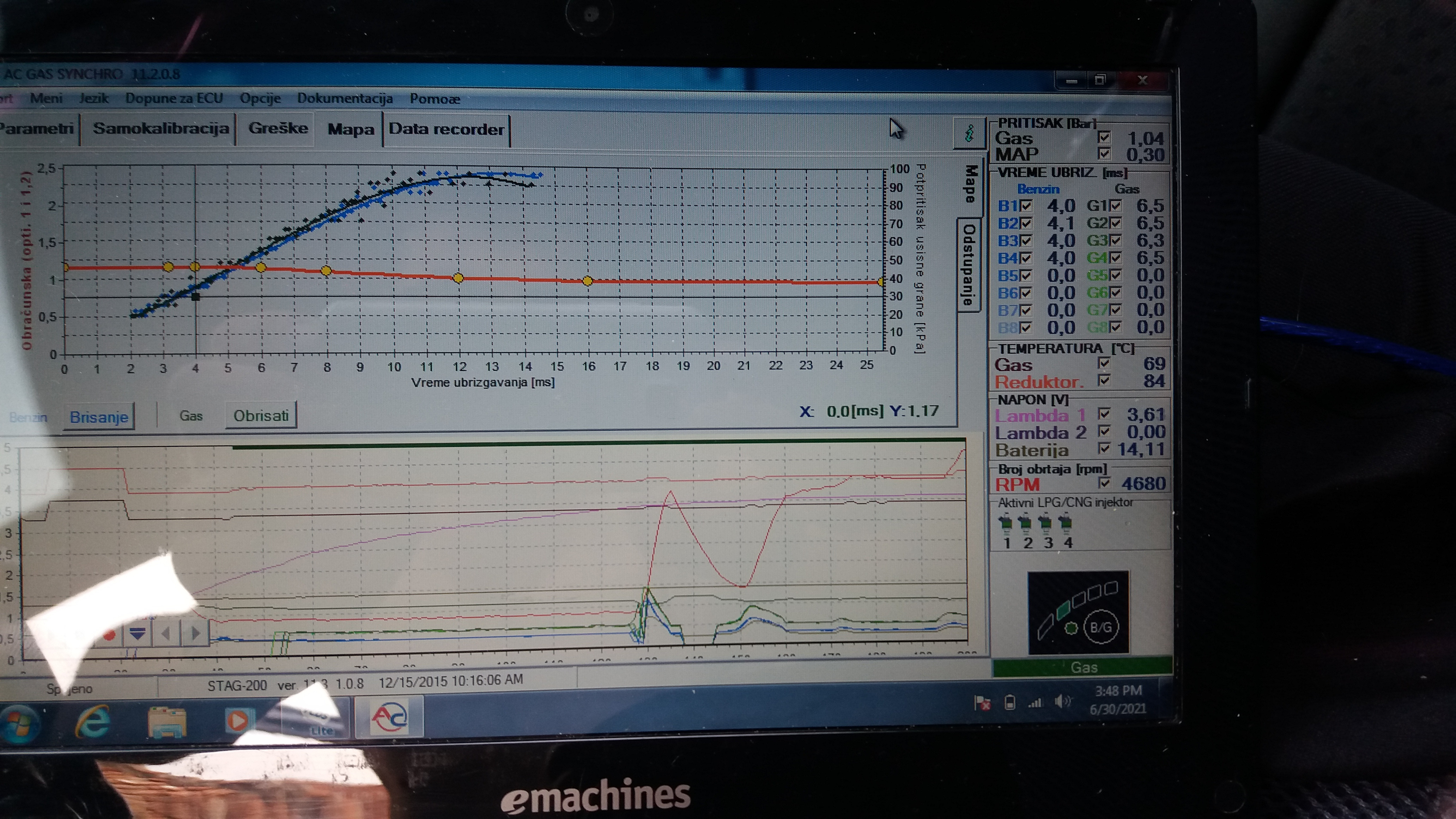1456x819 pixels.
Task: Click the yellow multiplier point at 16 ms
Action: point(587,280)
